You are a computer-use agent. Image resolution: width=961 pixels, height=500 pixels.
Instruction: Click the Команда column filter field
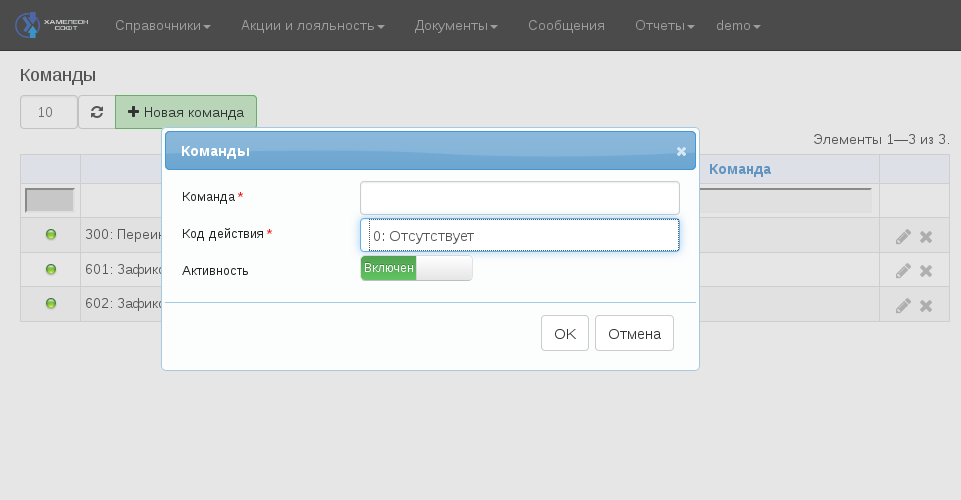click(785, 200)
